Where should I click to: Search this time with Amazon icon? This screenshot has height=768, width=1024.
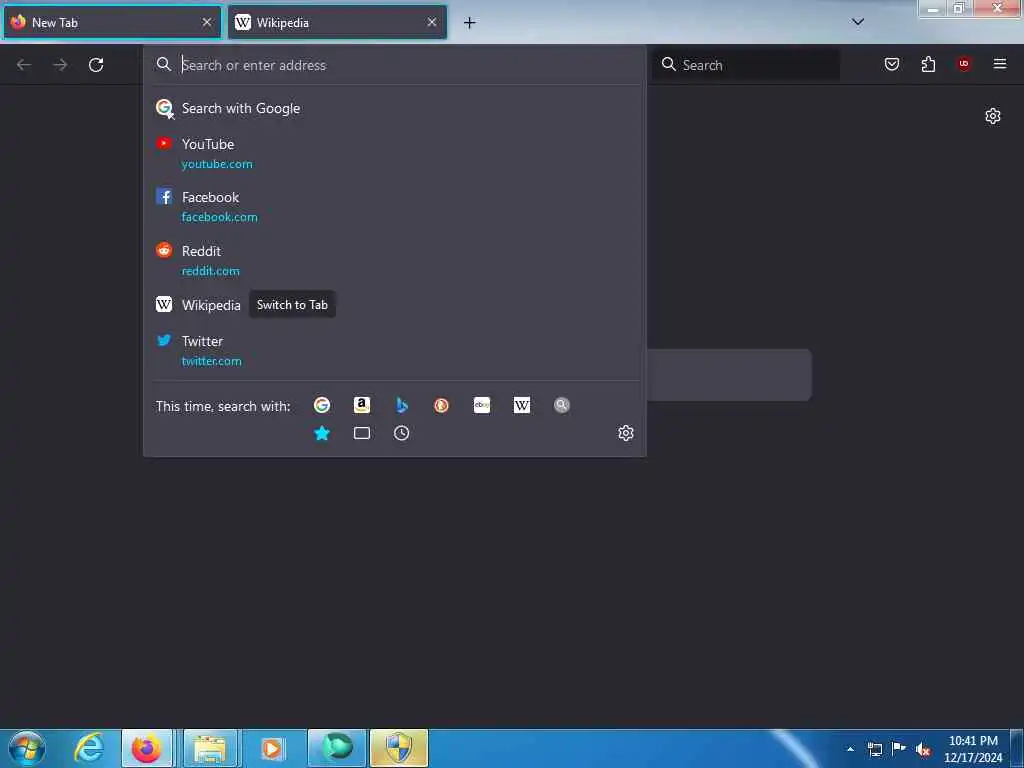(362, 406)
